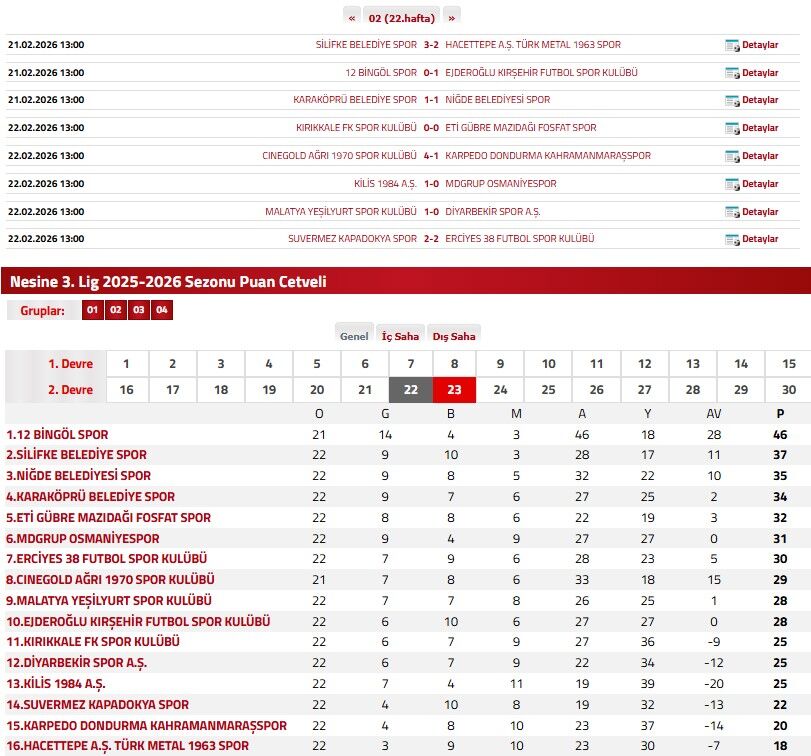
Task: Select week 16 in 2. Devre
Action: pos(126,390)
